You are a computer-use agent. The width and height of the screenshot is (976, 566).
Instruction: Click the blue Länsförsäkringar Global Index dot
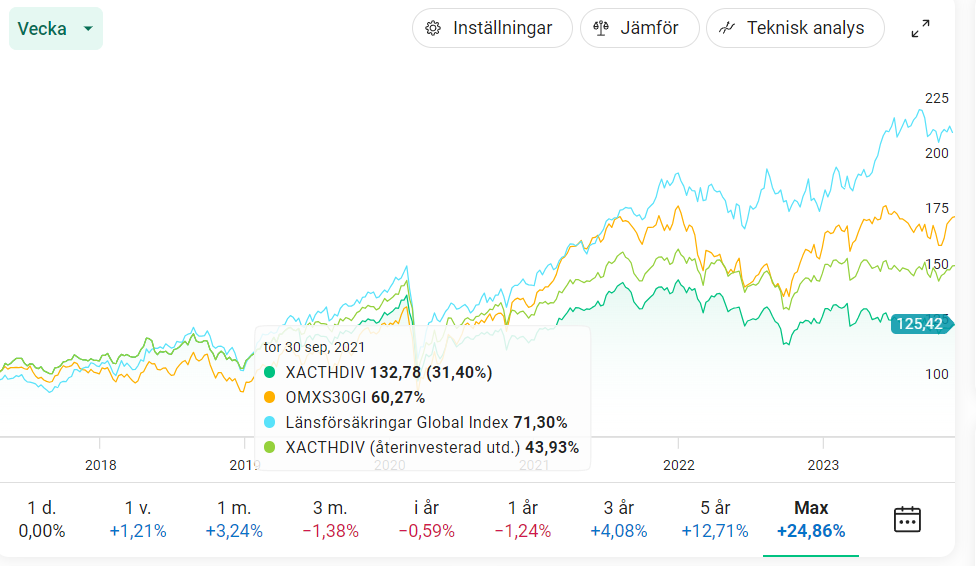[x=270, y=422]
